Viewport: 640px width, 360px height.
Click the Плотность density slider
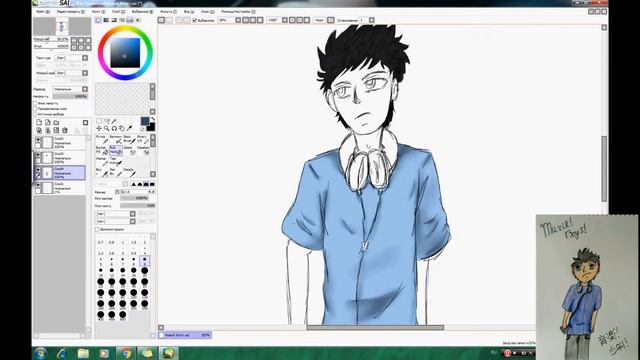[138, 206]
